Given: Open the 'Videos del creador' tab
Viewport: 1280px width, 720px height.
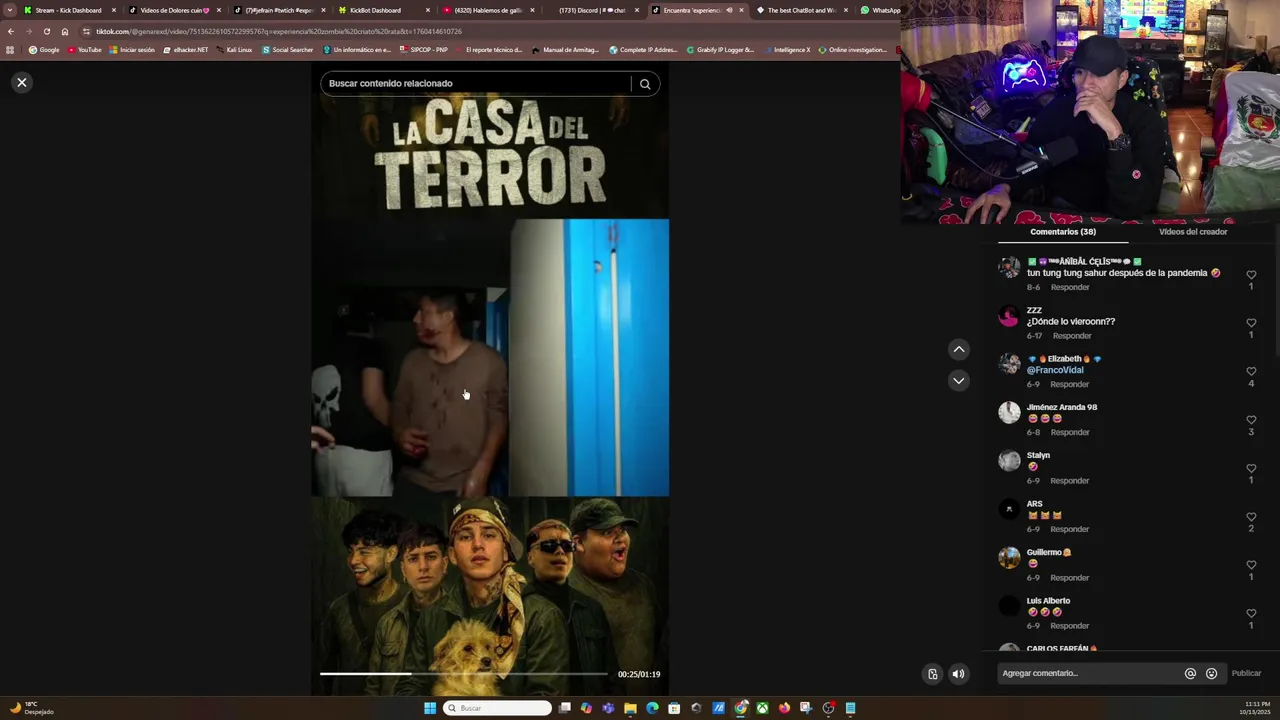Looking at the screenshot, I should click(x=1192, y=232).
